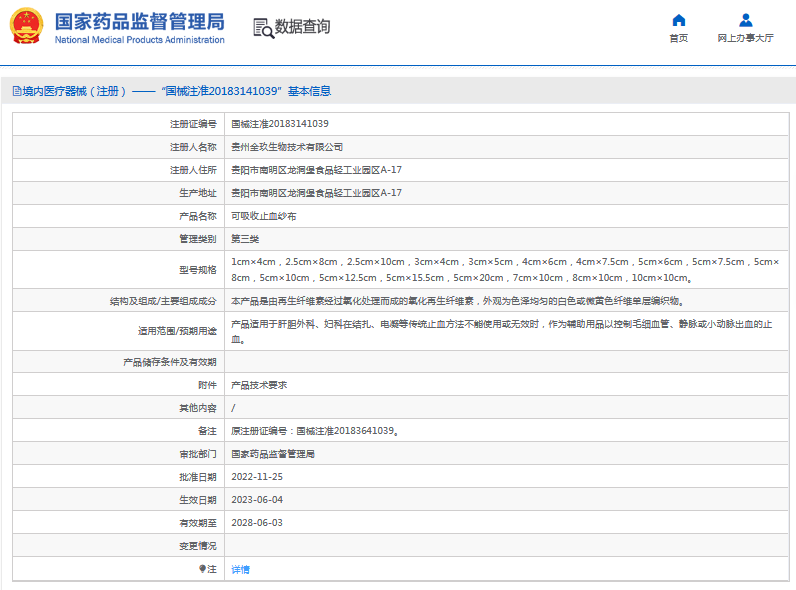Open the 详情 link
Screen dimensions: 796x590
click(240, 570)
